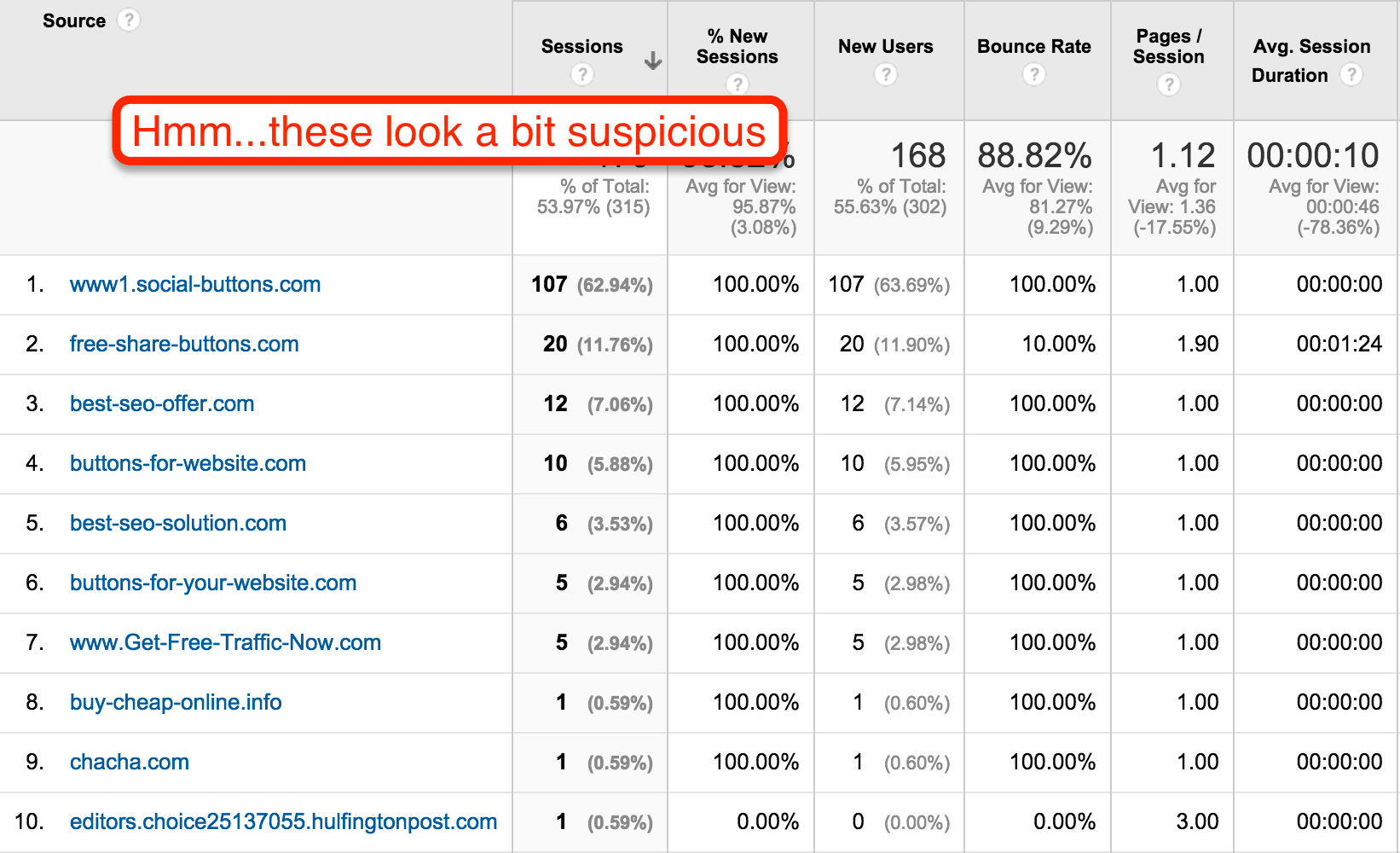
Task: Click the Avg. Session Duration help icon
Action: (x=1351, y=74)
